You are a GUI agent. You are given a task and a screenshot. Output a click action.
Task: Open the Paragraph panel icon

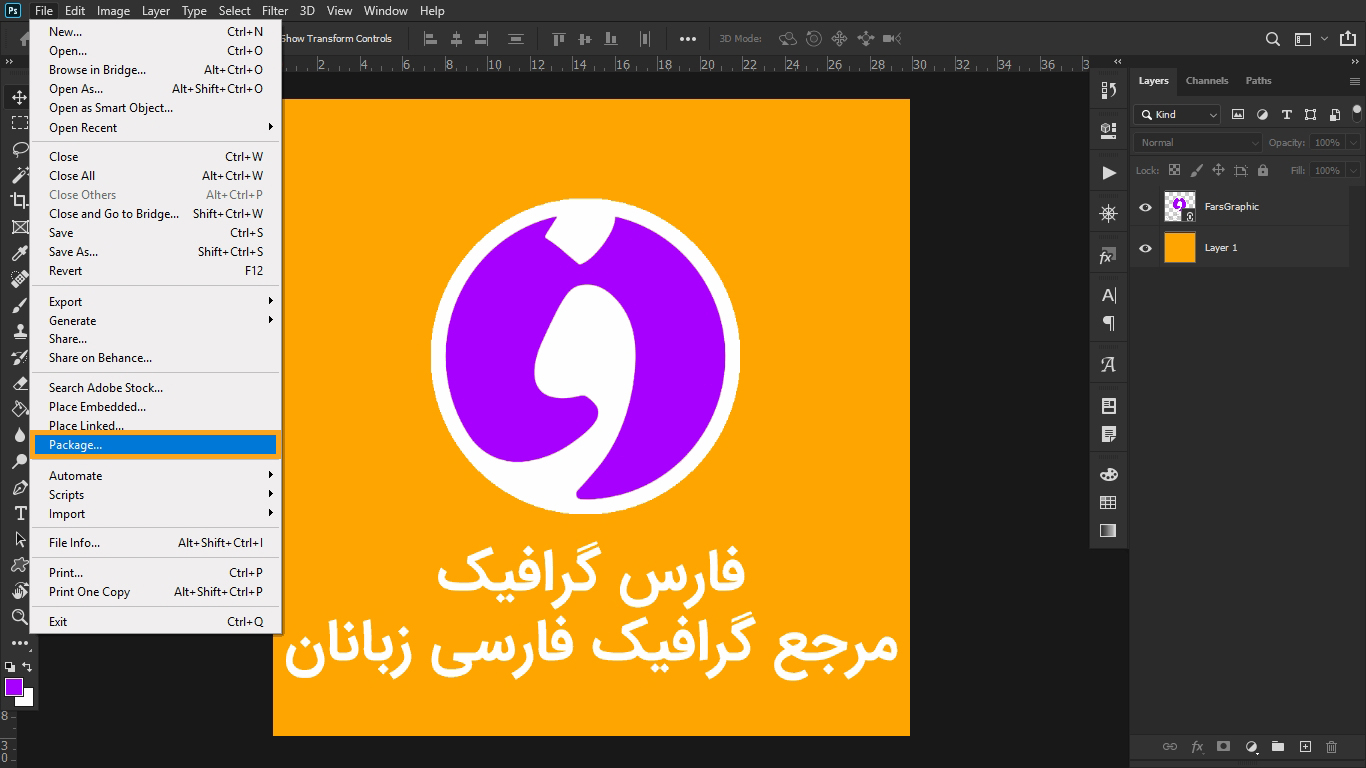pyautogui.click(x=1108, y=322)
